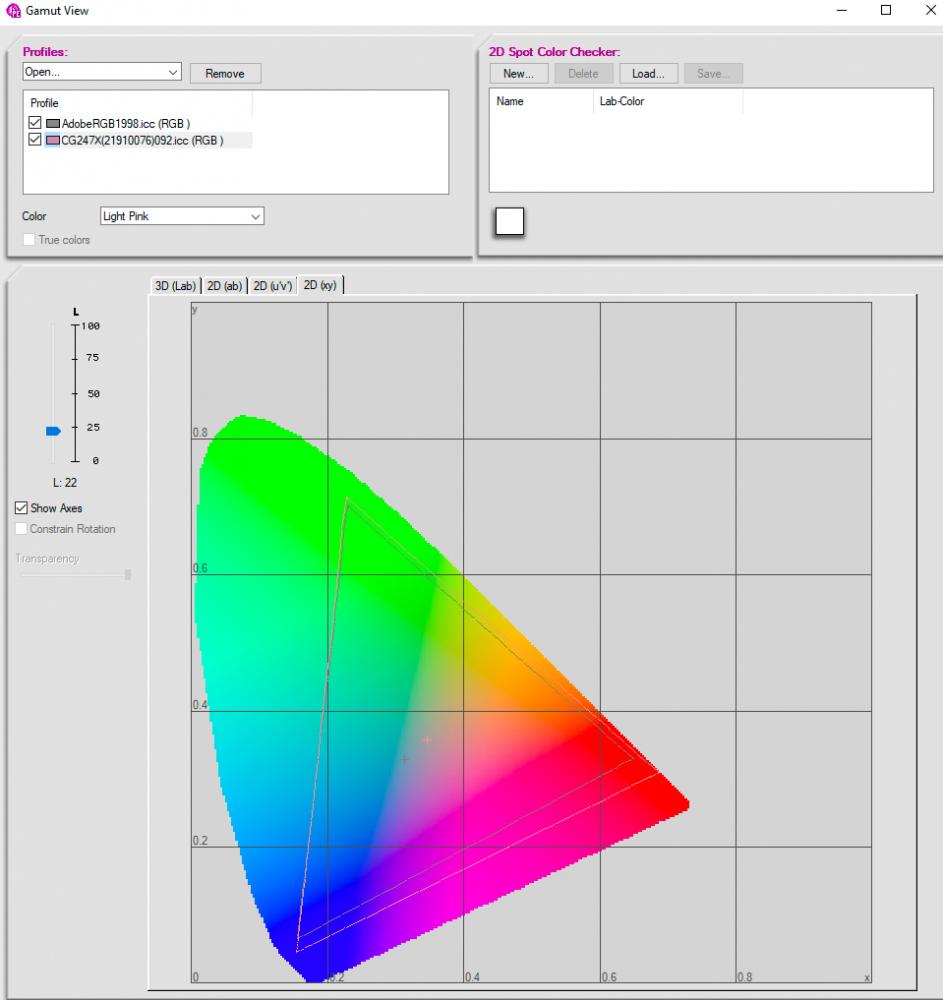Click the blue L lightness slider handle

pyautogui.click(x=54, y=431)
